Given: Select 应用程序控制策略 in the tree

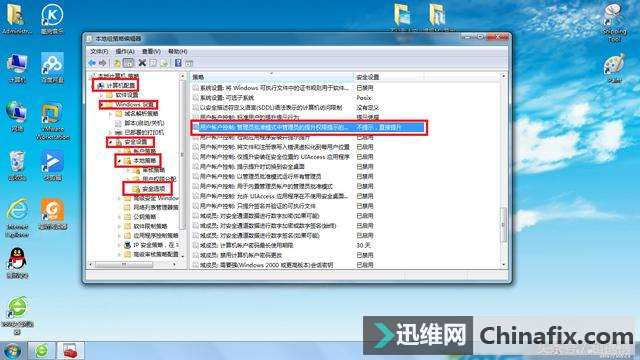Looking at the screenshot, I should 156,236.
